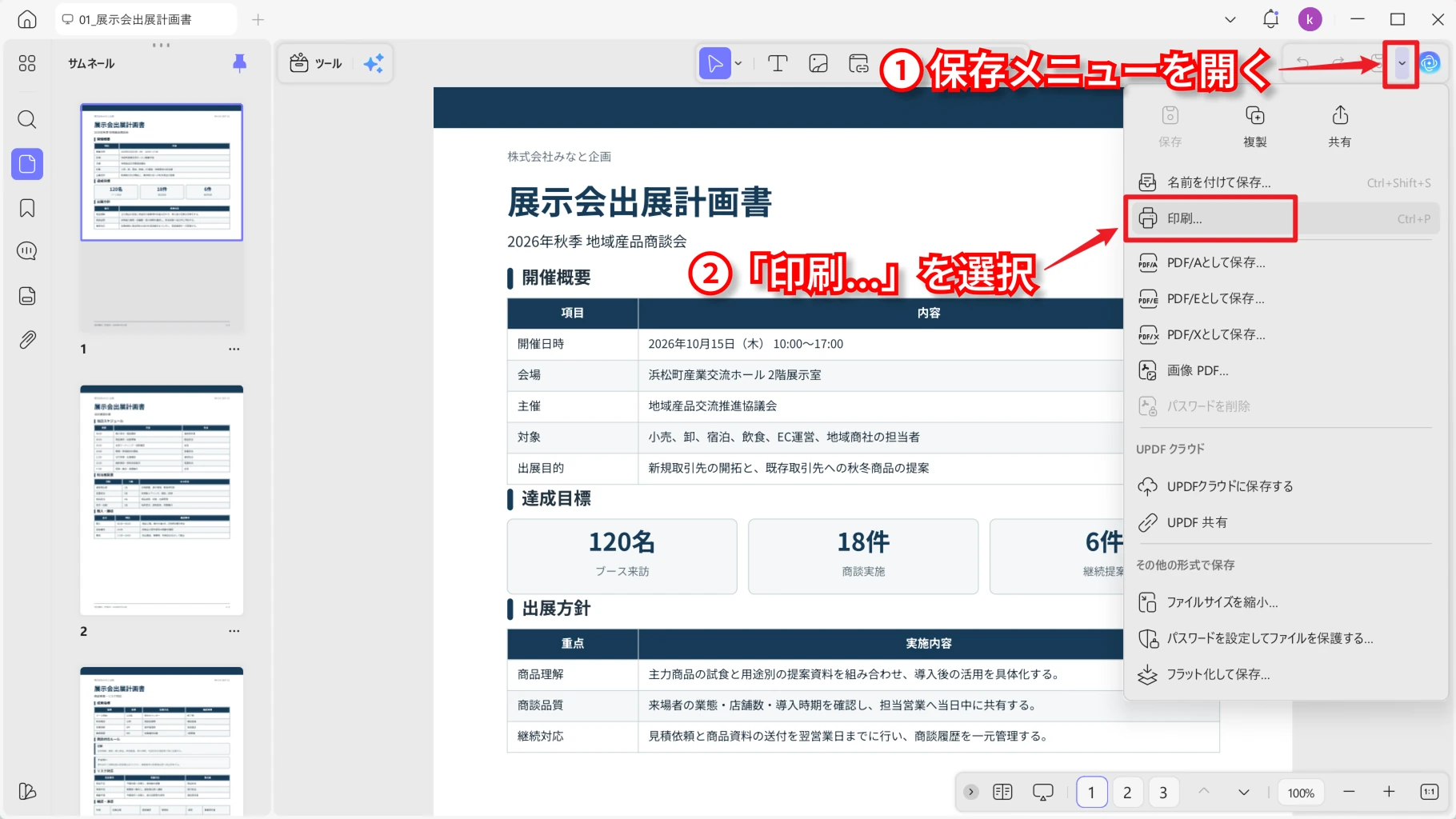The width and height of the screenshot is (1456, 819).
Task: Toggle the save menu dropdown arrow
Action: tap(1402, 63)
